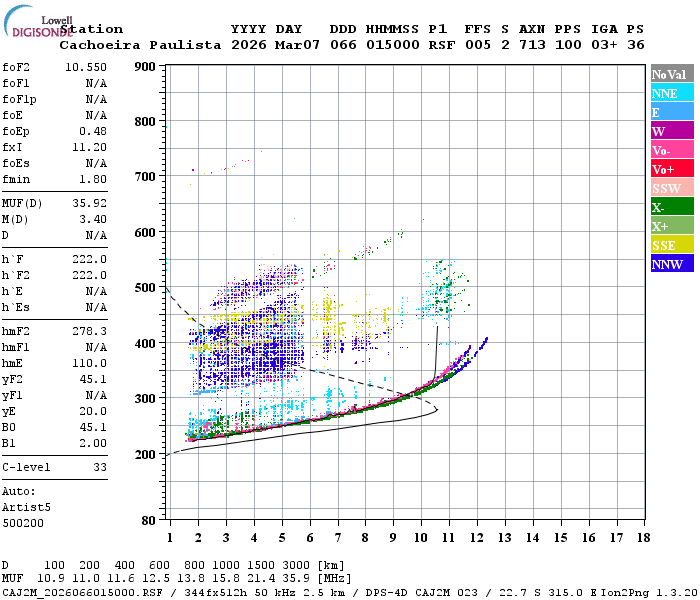This screenshot has width=700, height=600.
Task: Click the Artist5 autoscaler label
Action: point(26,508)
